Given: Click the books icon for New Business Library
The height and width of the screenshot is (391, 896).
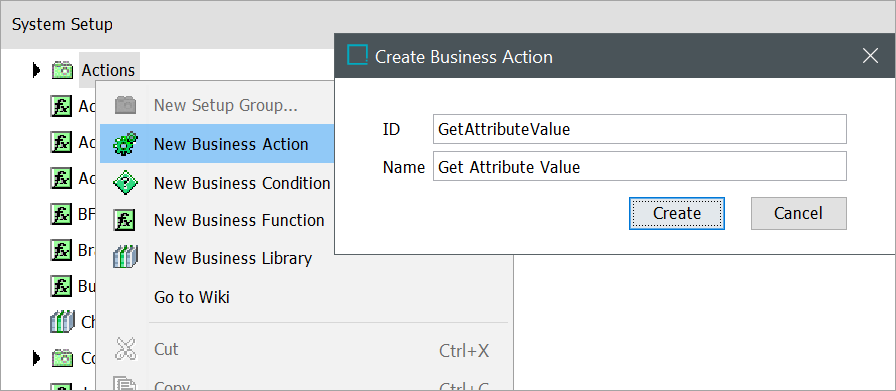Looking at the screenshot, I should pos(125,258).
